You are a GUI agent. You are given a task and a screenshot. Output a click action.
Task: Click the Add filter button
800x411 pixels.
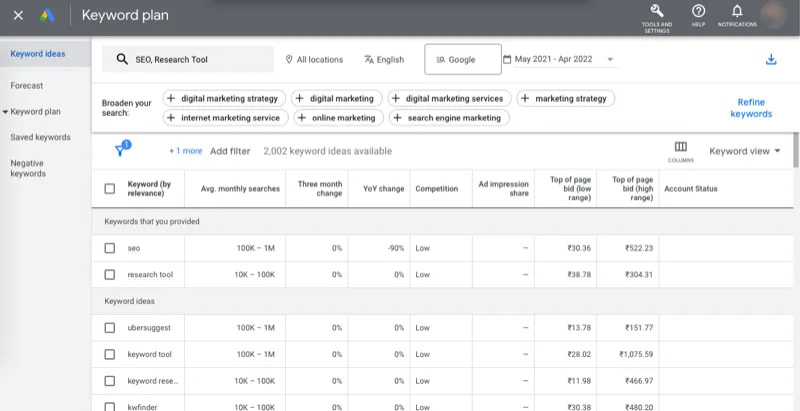(x=229, y=151)
